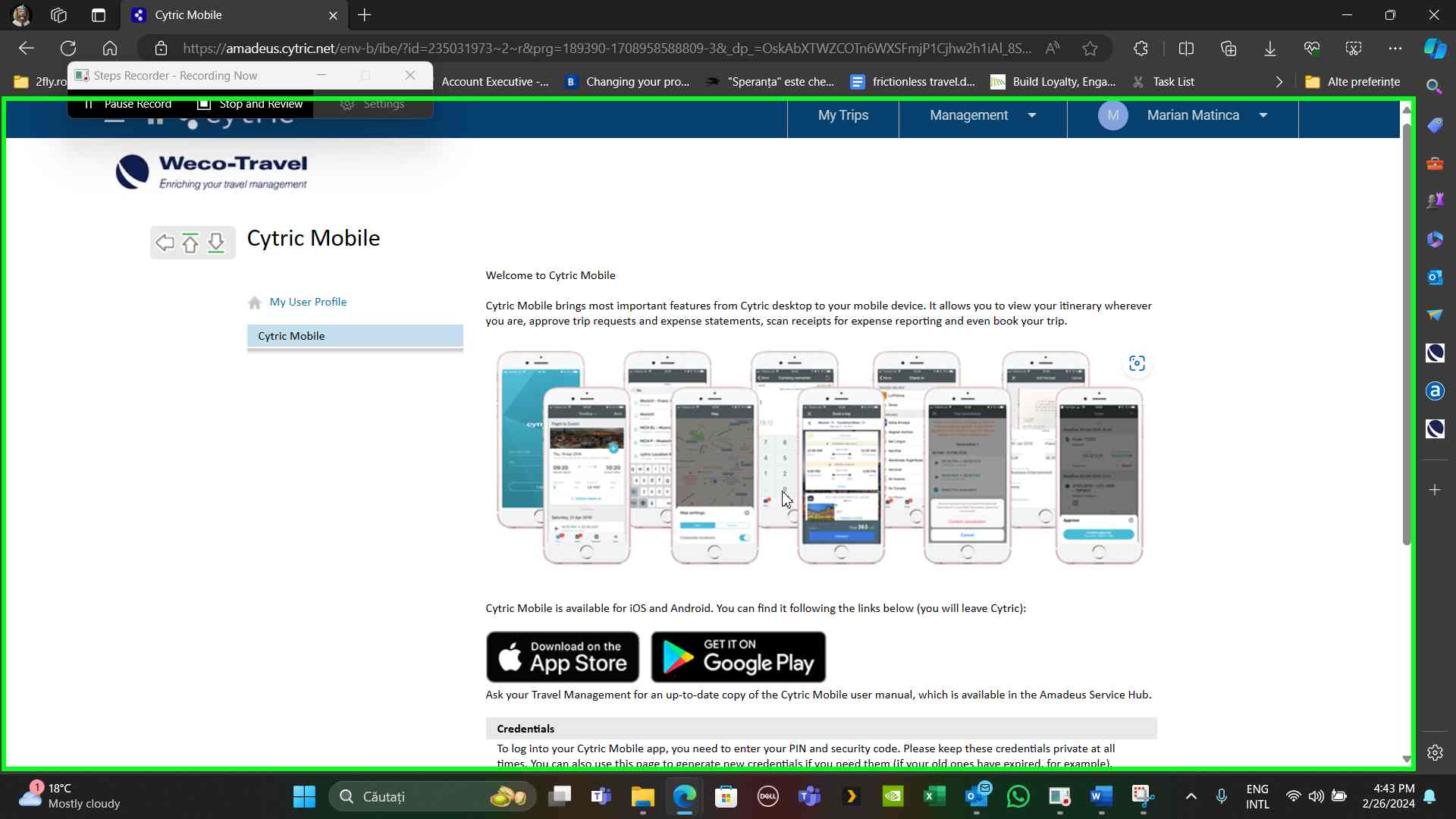Open File Explorer from taskbar
1456x819 pixels.
(642, 796)
